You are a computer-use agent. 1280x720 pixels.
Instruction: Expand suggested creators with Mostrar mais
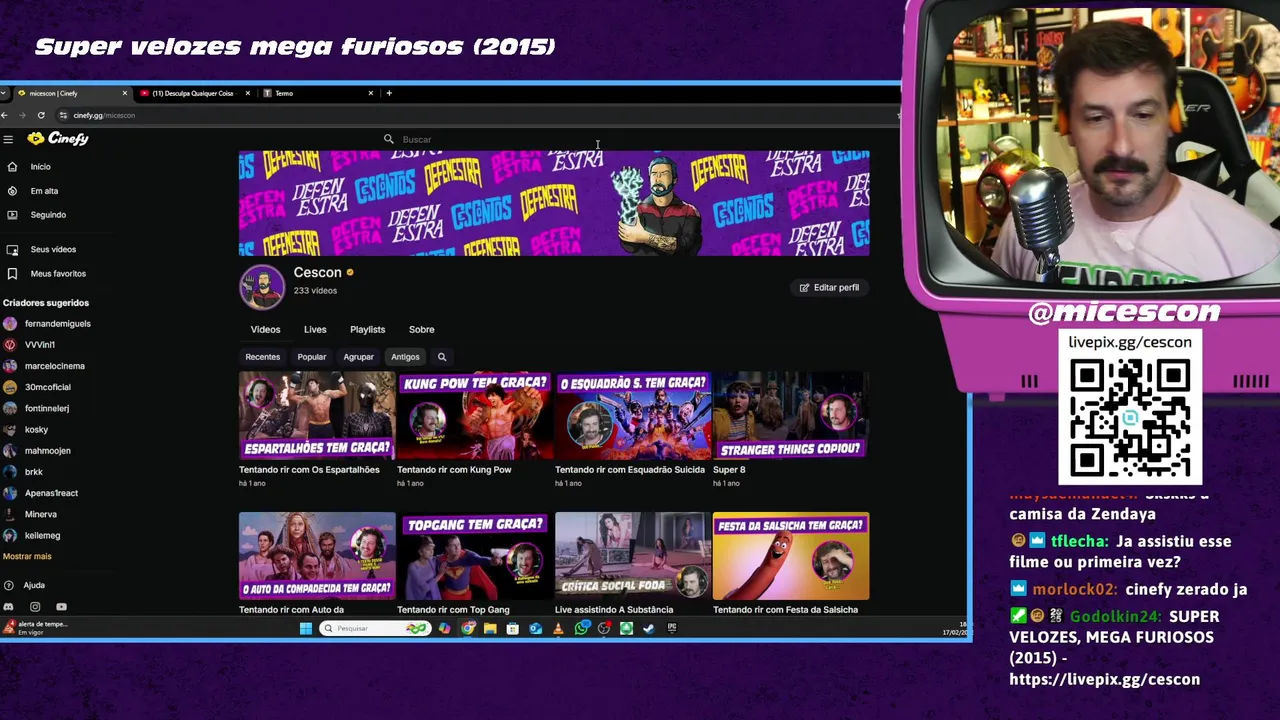click(27, 556)
